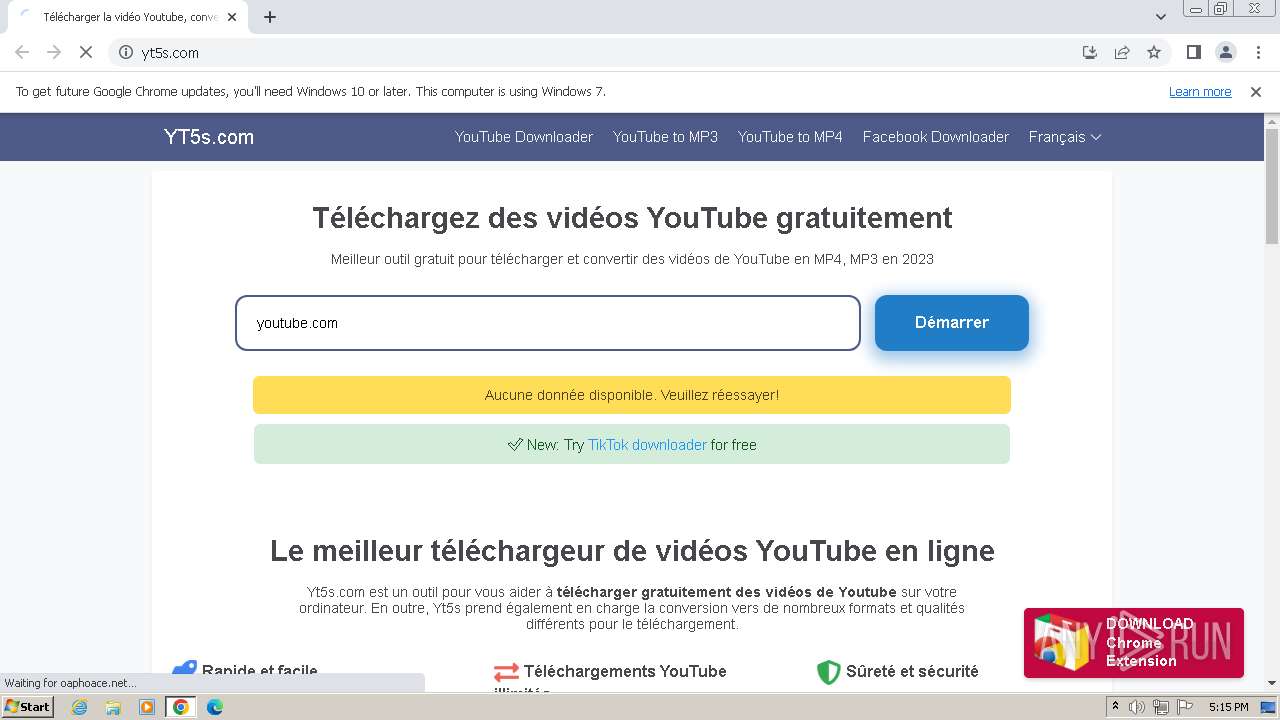Click the Aucune donnée disponible warning message
This screenshot has width=1280, height=720.
(632, 395)
